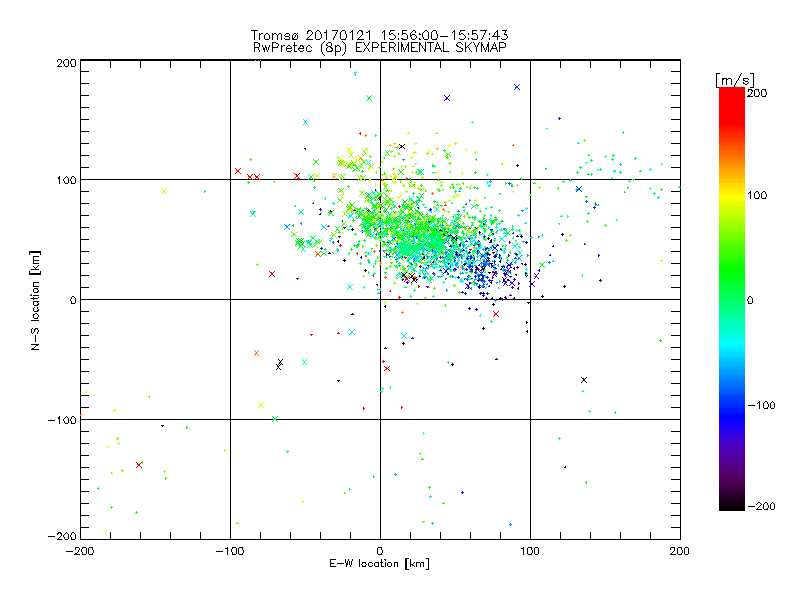The width and height of the screenshot is (800, 600).
Task: Pick the green middle of the colorbar
Action: click(x=732, y=278)
